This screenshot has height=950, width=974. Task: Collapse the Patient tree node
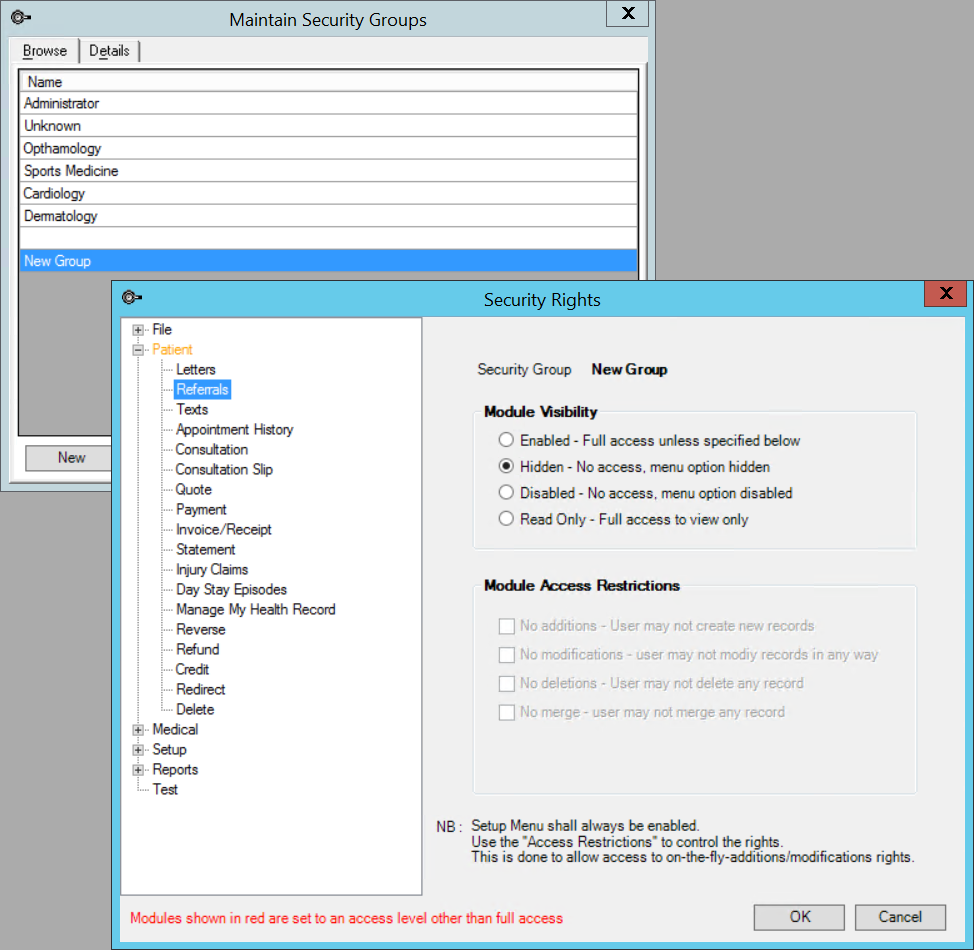(x=138, y=350)
